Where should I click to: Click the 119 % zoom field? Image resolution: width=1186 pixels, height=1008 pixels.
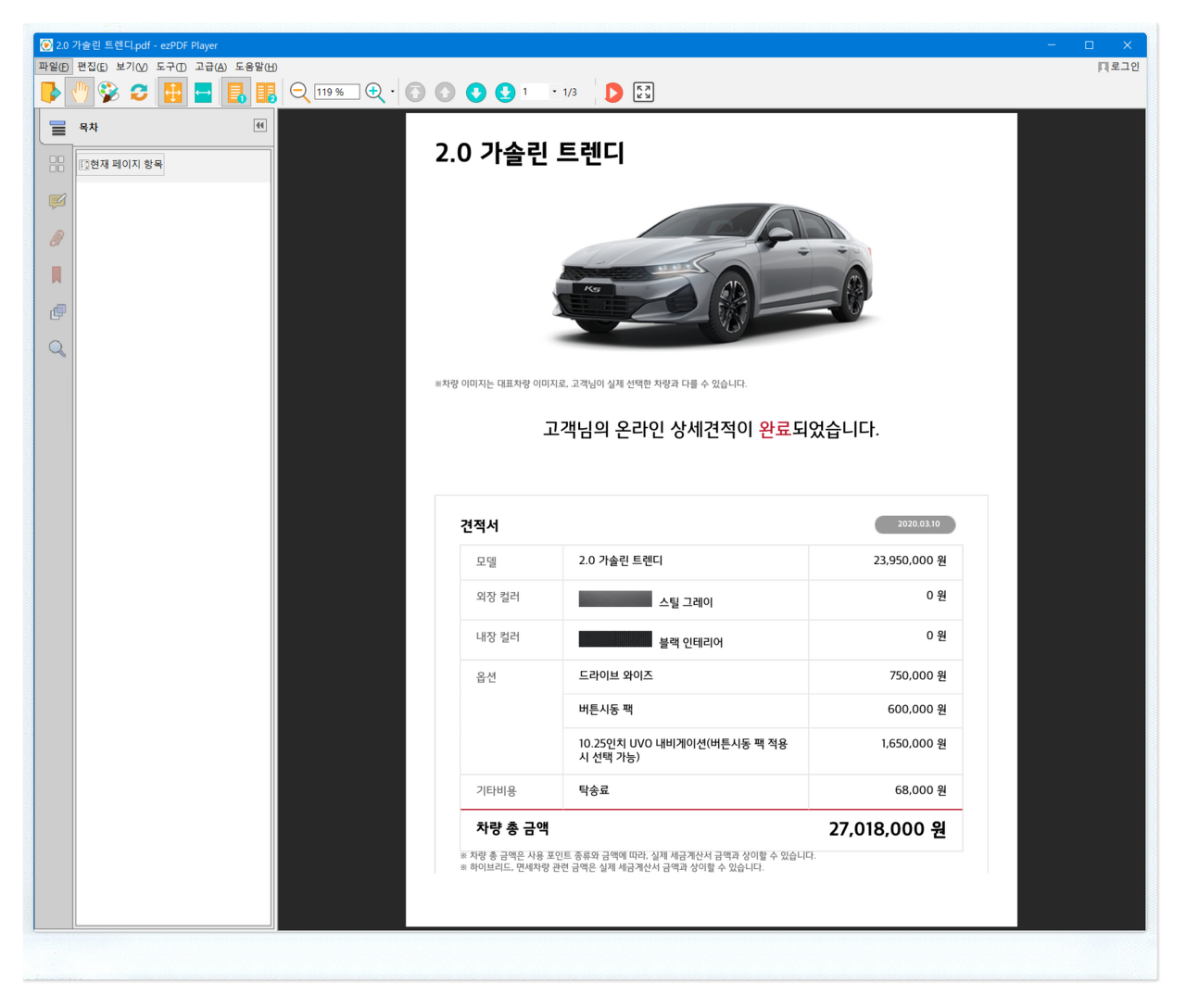tap(336, 92)
